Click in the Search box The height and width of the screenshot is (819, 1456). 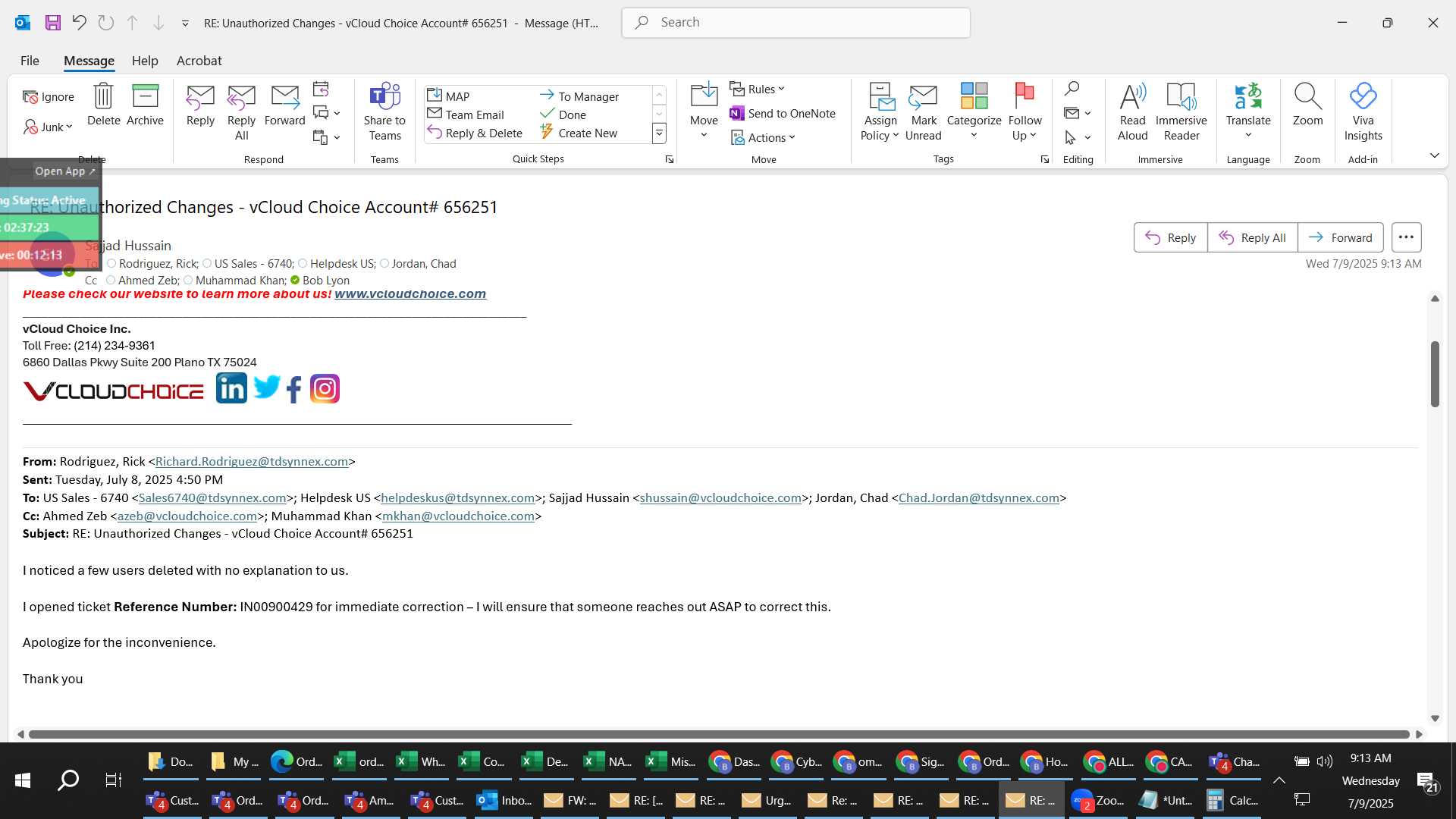[x=795, y=23]
